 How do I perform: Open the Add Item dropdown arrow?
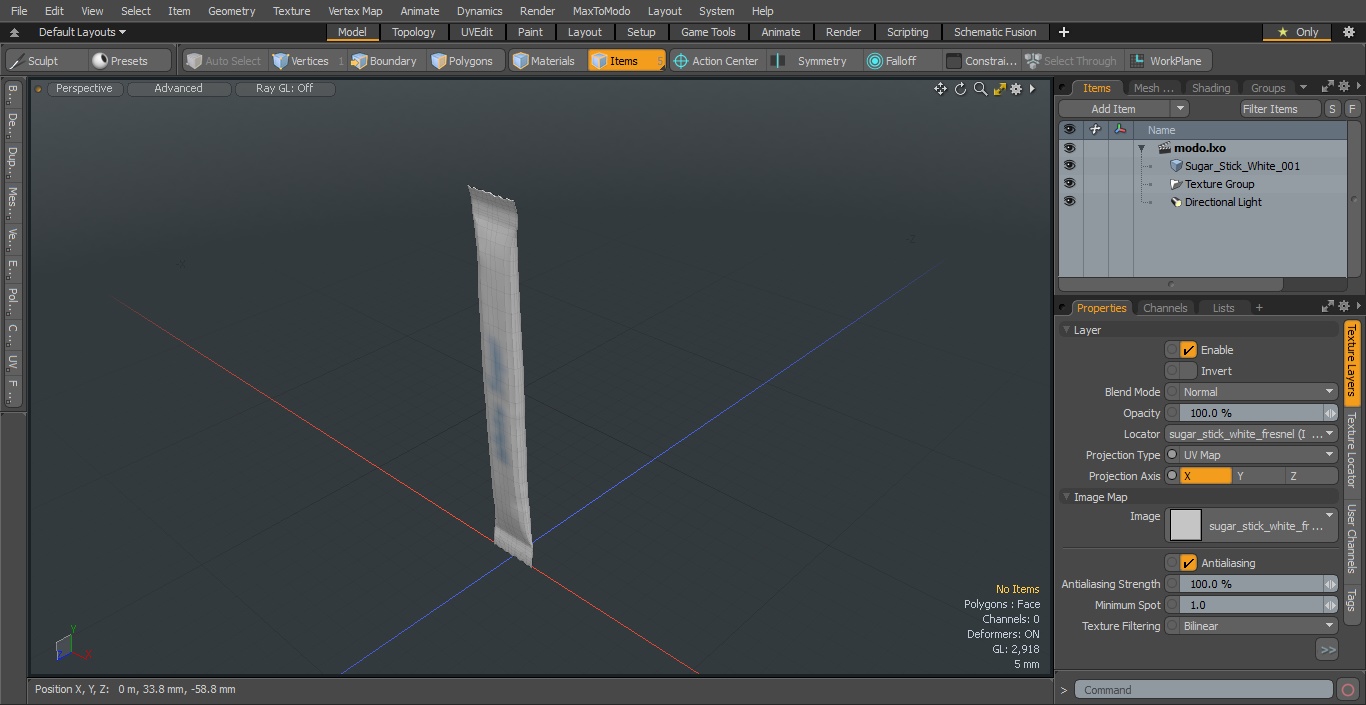tap(1180, 109)
